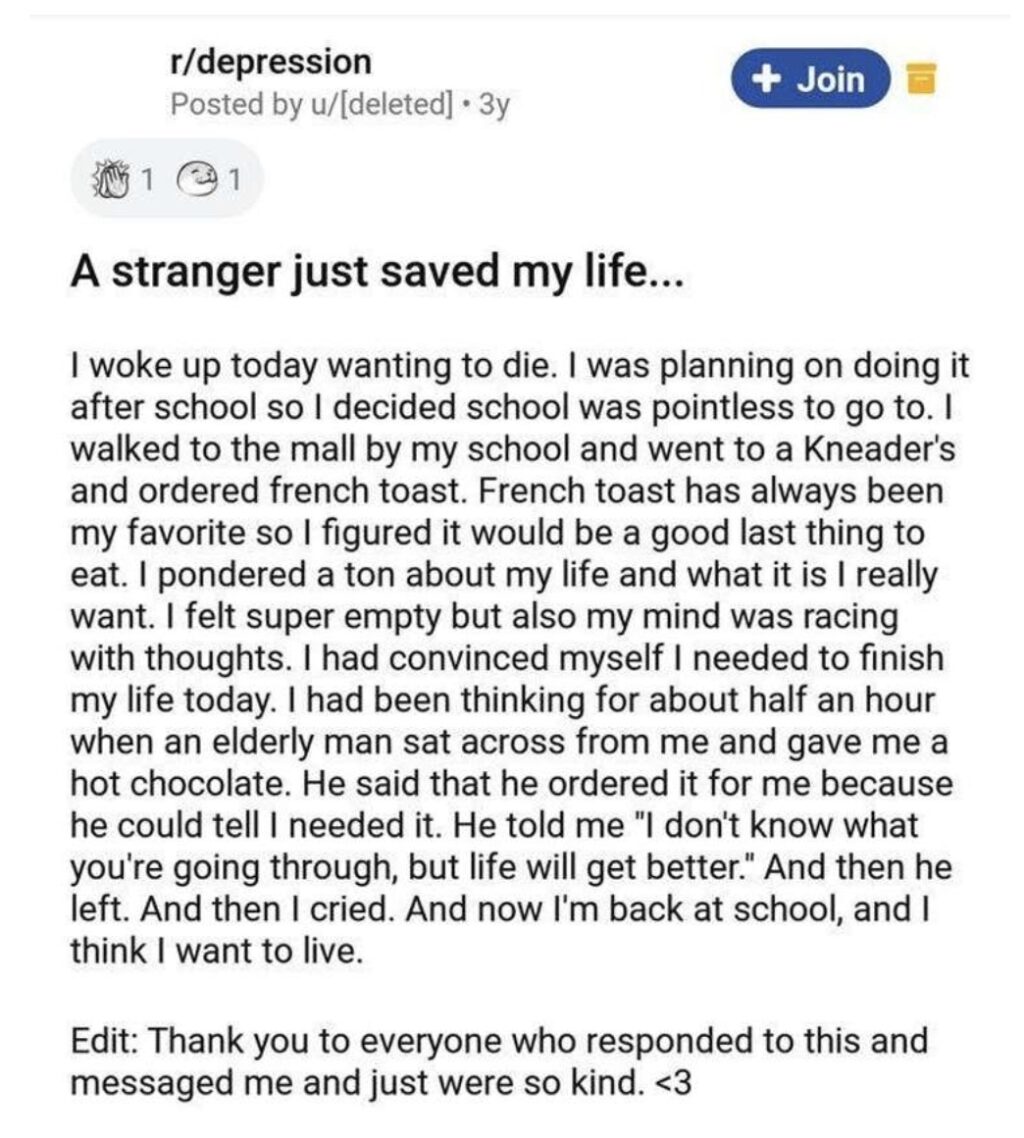
Task: Click the sentence "think I want to live."
Action: [x=216, y=951]
